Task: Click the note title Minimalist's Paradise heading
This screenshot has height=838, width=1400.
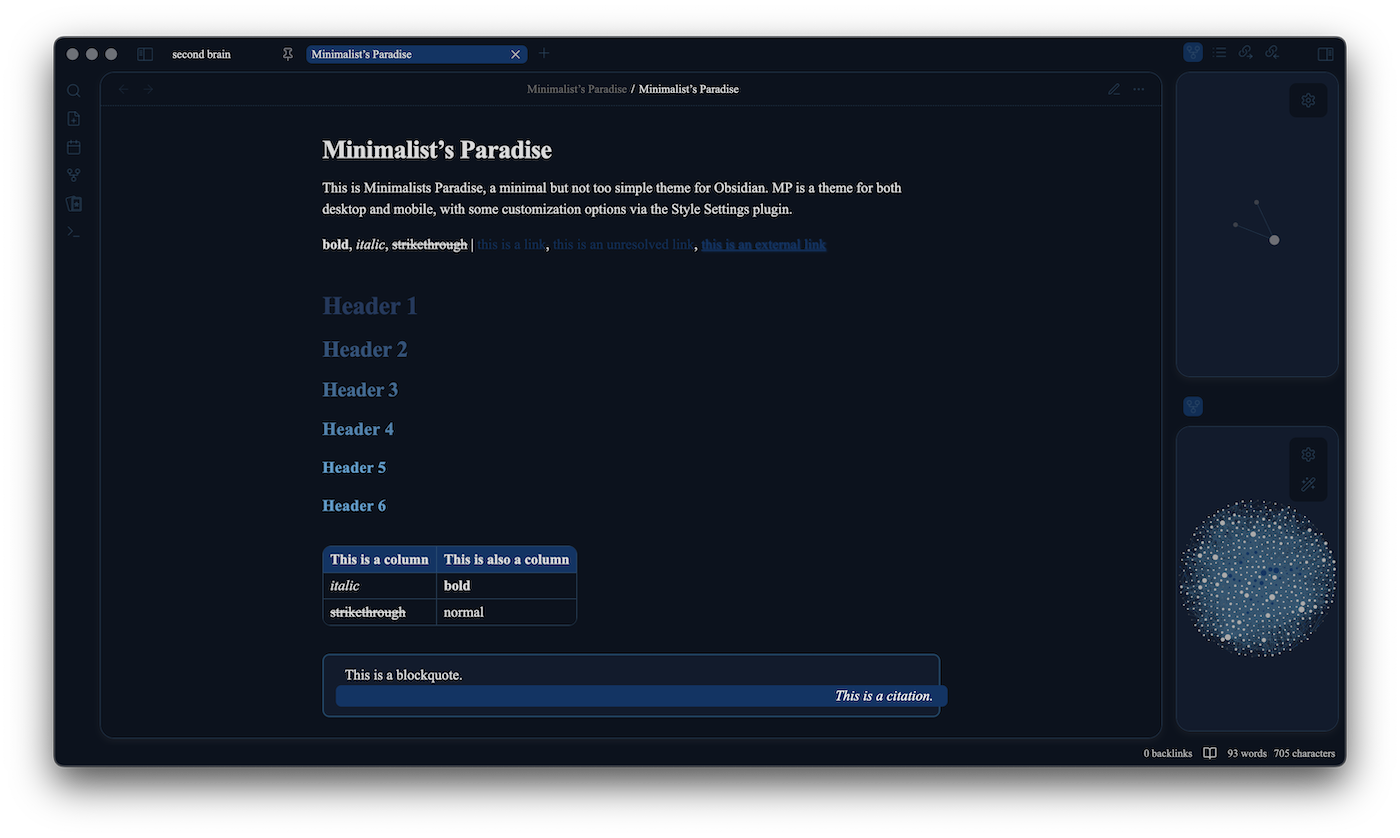Action: tap(437, 150)
